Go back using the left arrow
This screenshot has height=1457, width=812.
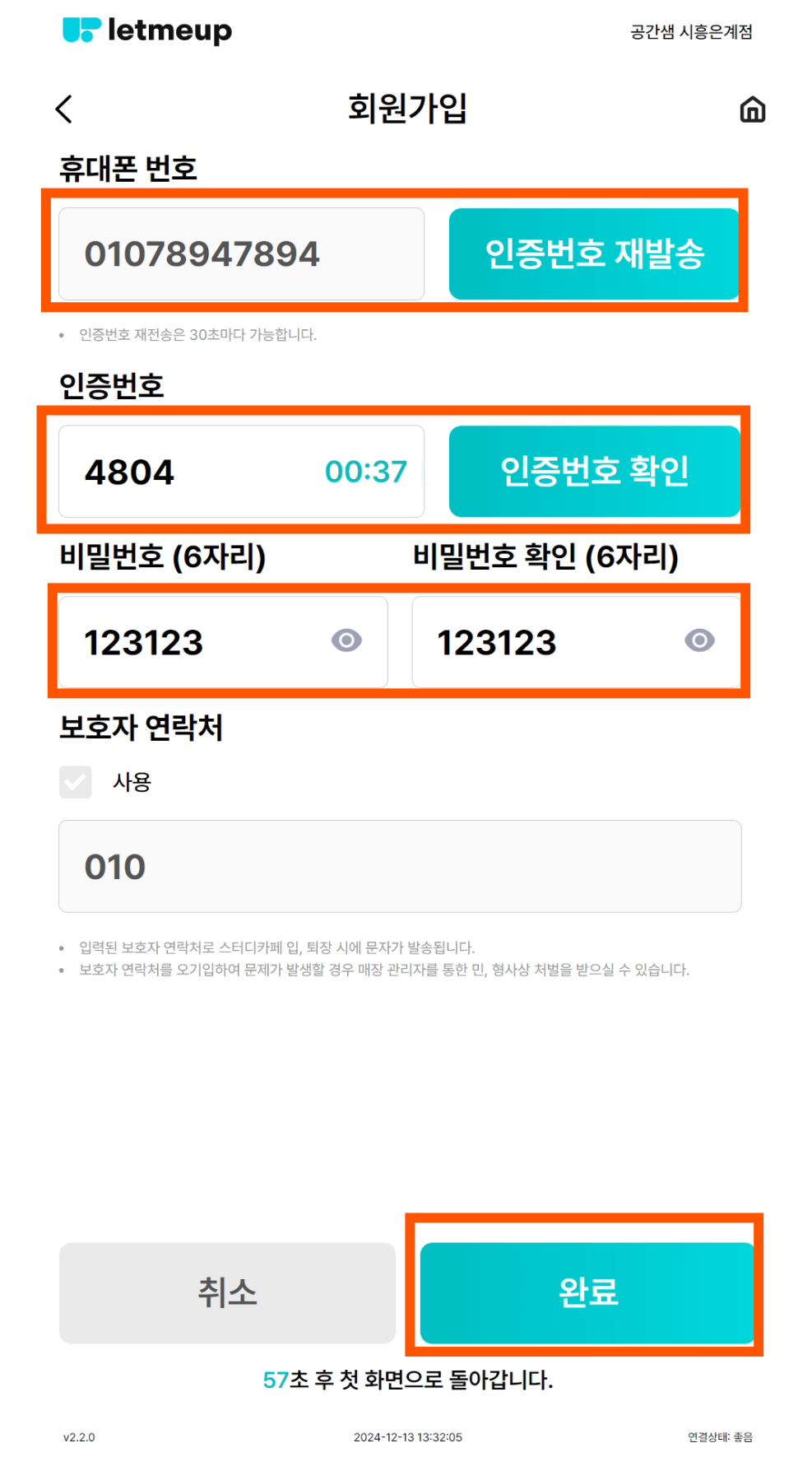63,109
